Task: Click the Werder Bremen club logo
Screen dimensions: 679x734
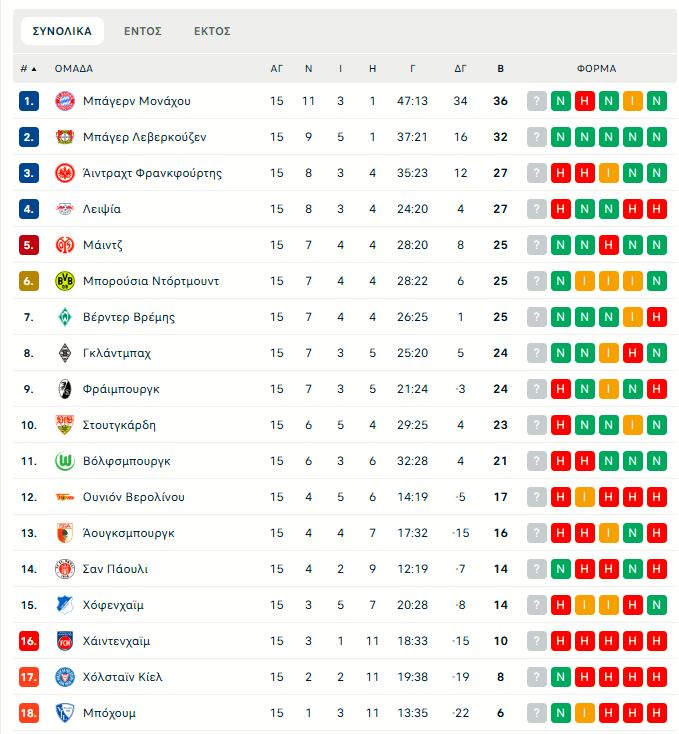Action: coord(64,317)
